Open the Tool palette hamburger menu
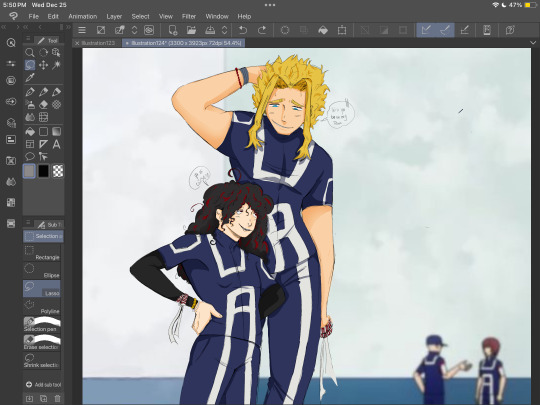540x405 pixels. 28,39
